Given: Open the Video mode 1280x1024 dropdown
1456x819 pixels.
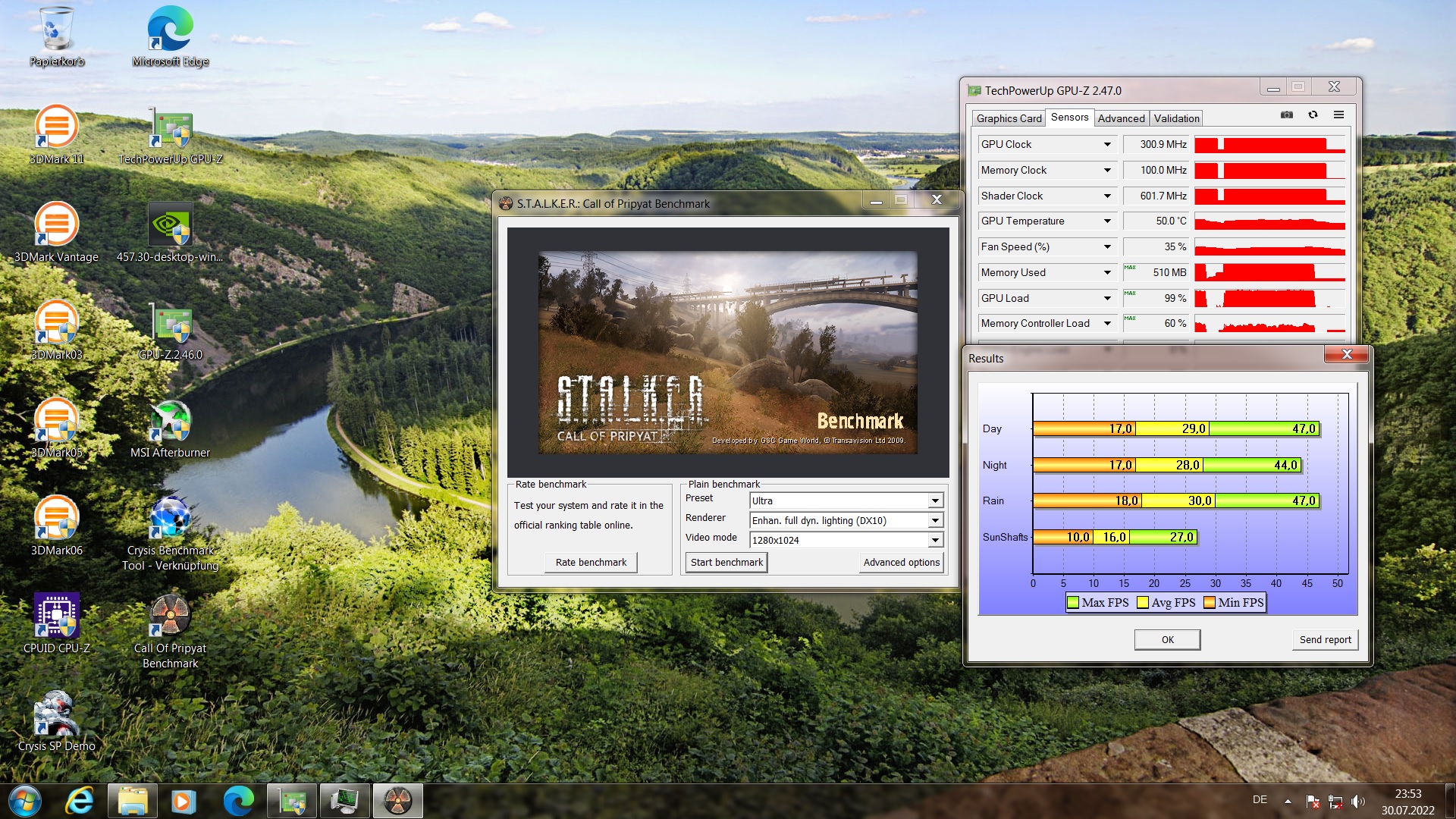Looking at the screenshot, I should [x=935, y=540].
